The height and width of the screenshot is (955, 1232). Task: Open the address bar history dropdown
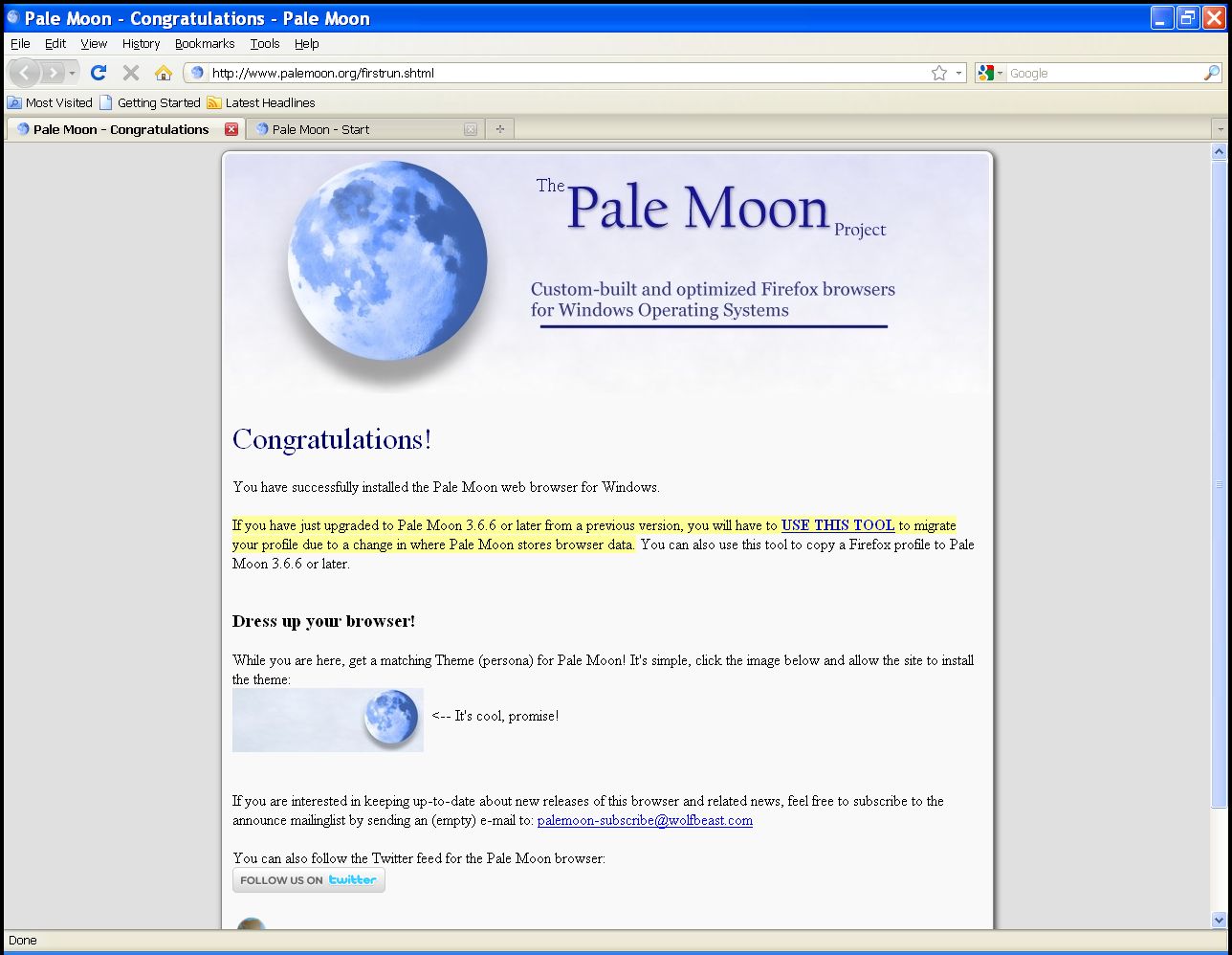tap(958, 73)
